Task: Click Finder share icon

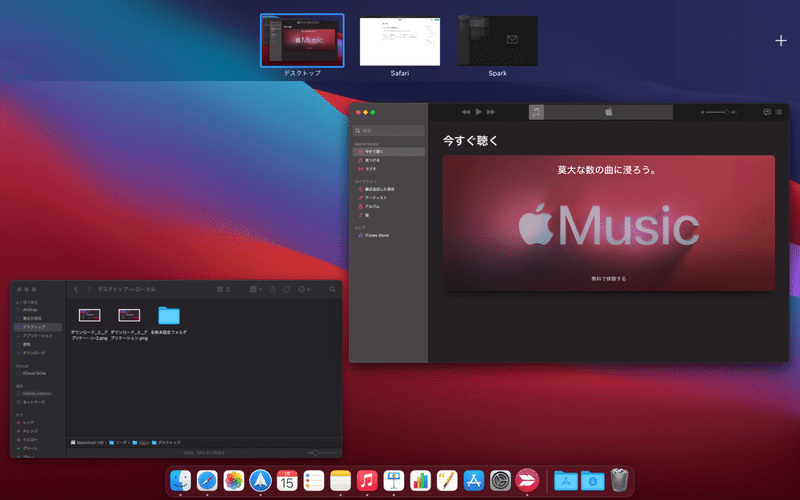Action: click(x=273, y=289)
